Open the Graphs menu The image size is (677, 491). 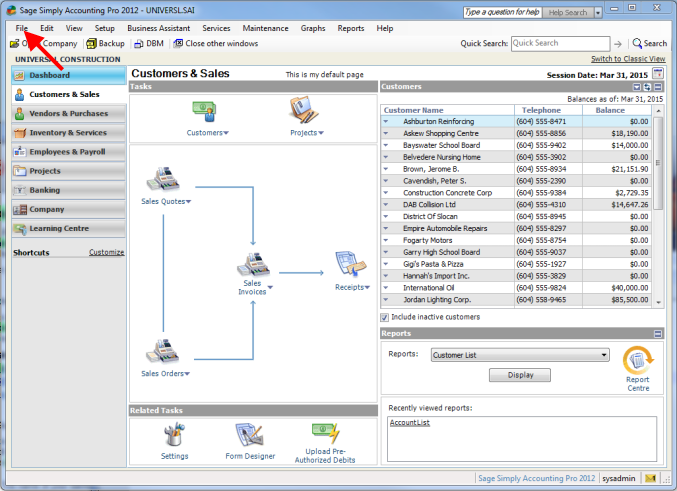313,29
